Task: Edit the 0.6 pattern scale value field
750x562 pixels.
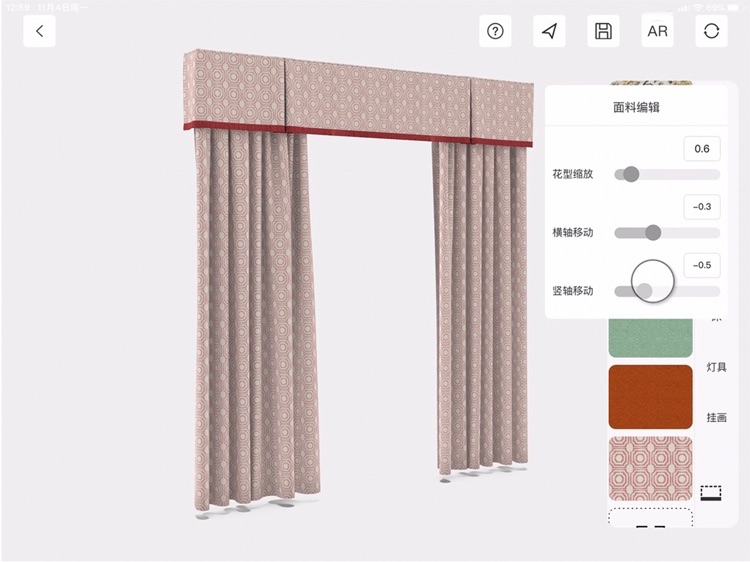Action: 702,149
